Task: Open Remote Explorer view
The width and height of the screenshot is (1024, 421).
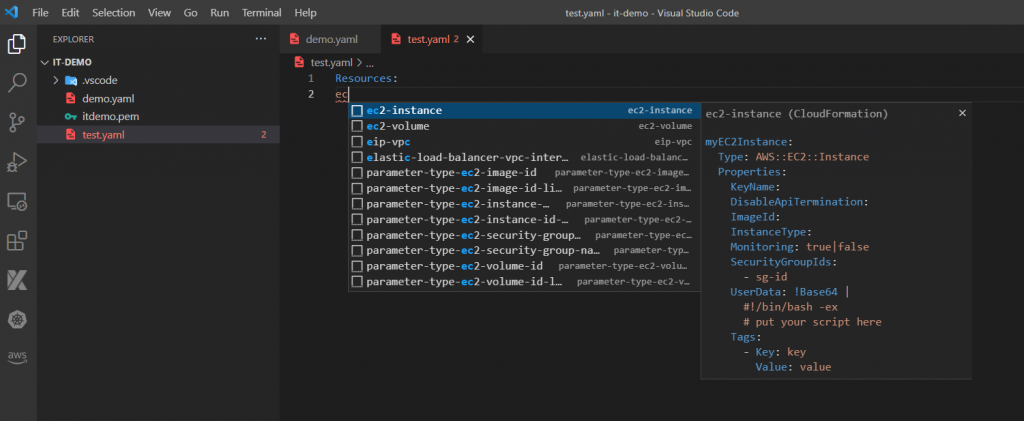Action: tap(17, 201)
